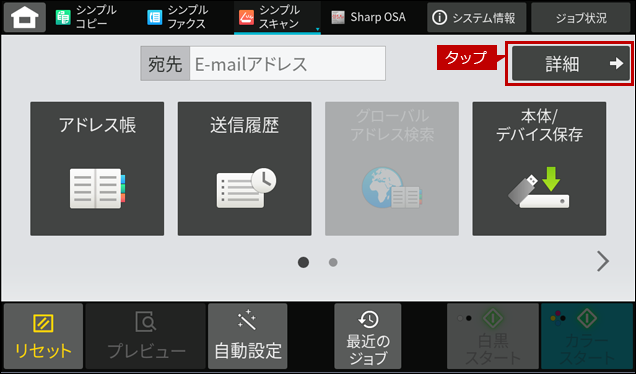
Task: Start scan with 白黒スタート button
Action: coord(493,336)
